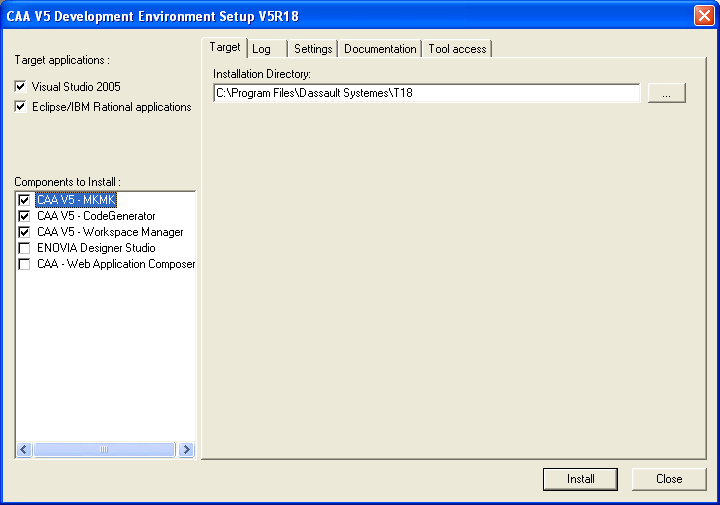Close the setup window with red X
720x505 pixels.
[x=704, y=16]
